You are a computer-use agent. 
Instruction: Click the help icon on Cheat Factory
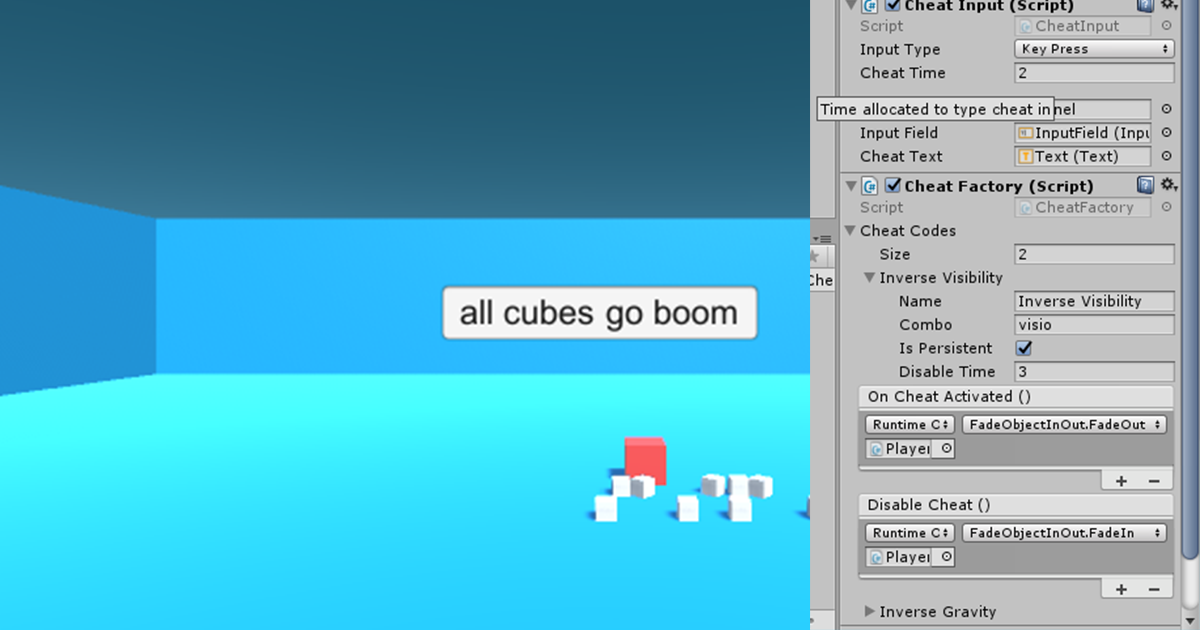pyautogui.click(x=1145, y=184)
